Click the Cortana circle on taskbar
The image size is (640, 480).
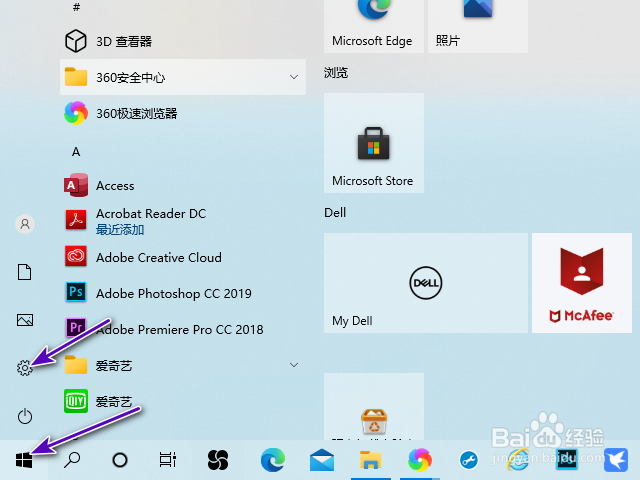point(120,460)
